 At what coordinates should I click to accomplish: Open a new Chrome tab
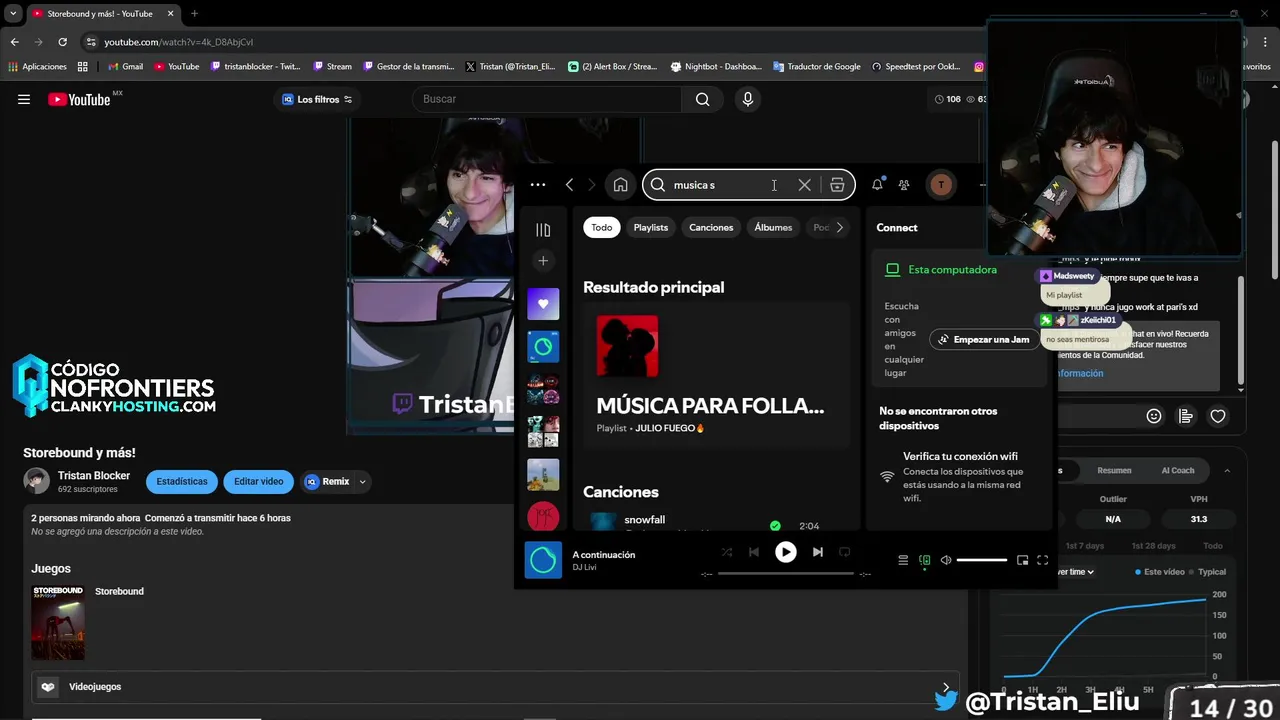click(x=194, y=14)
